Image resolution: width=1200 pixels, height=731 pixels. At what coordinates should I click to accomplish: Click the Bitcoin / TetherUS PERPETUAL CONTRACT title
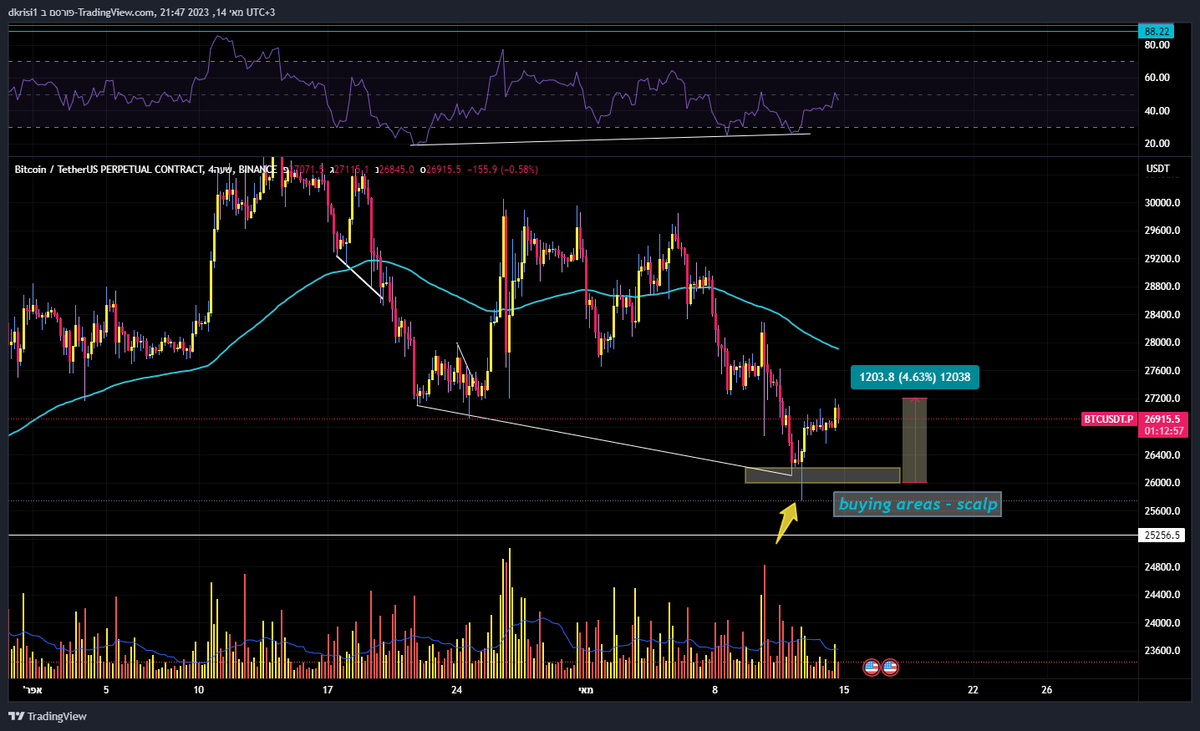click(107, 170)
